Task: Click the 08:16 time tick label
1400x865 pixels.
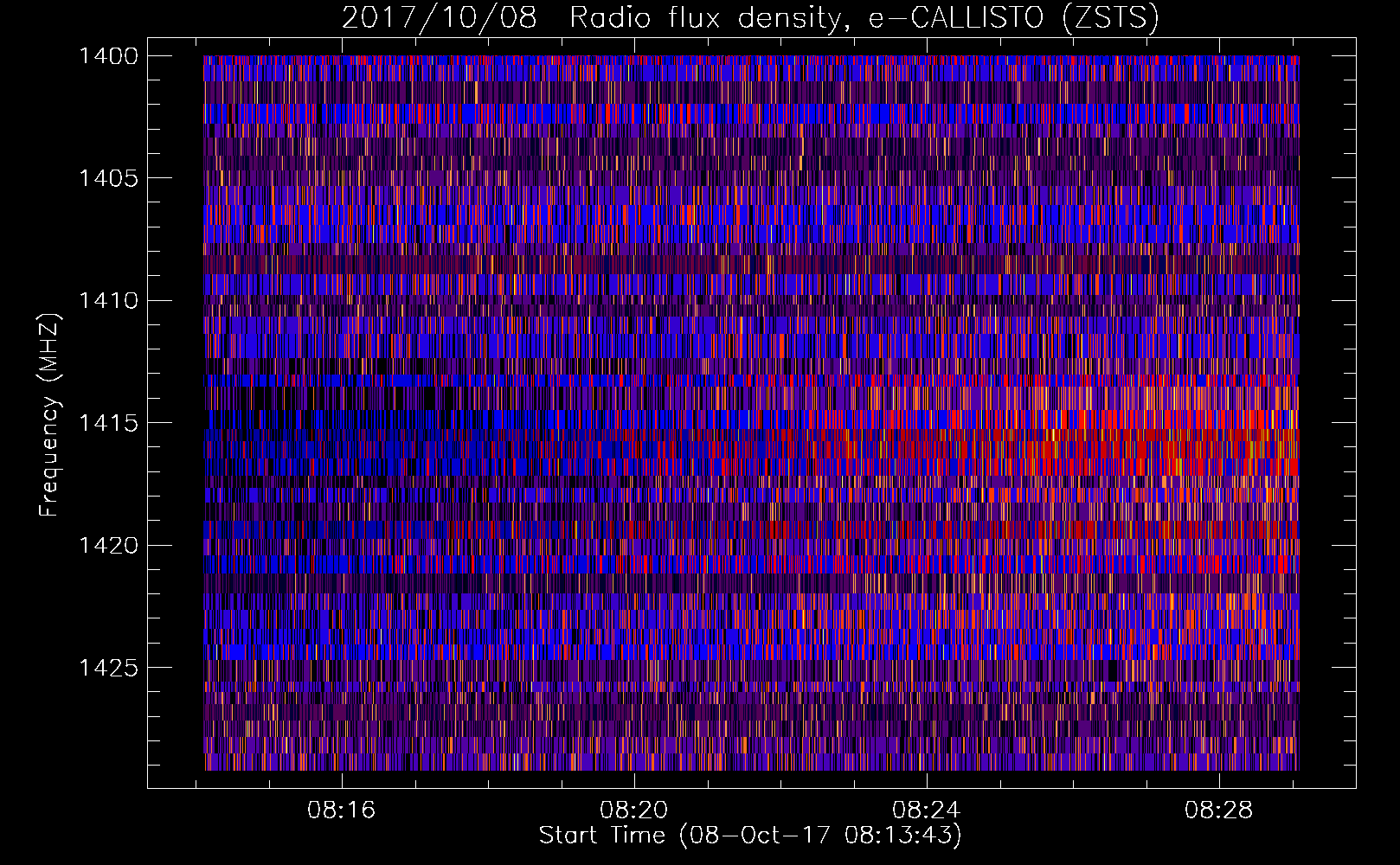Action: (342, 811)
